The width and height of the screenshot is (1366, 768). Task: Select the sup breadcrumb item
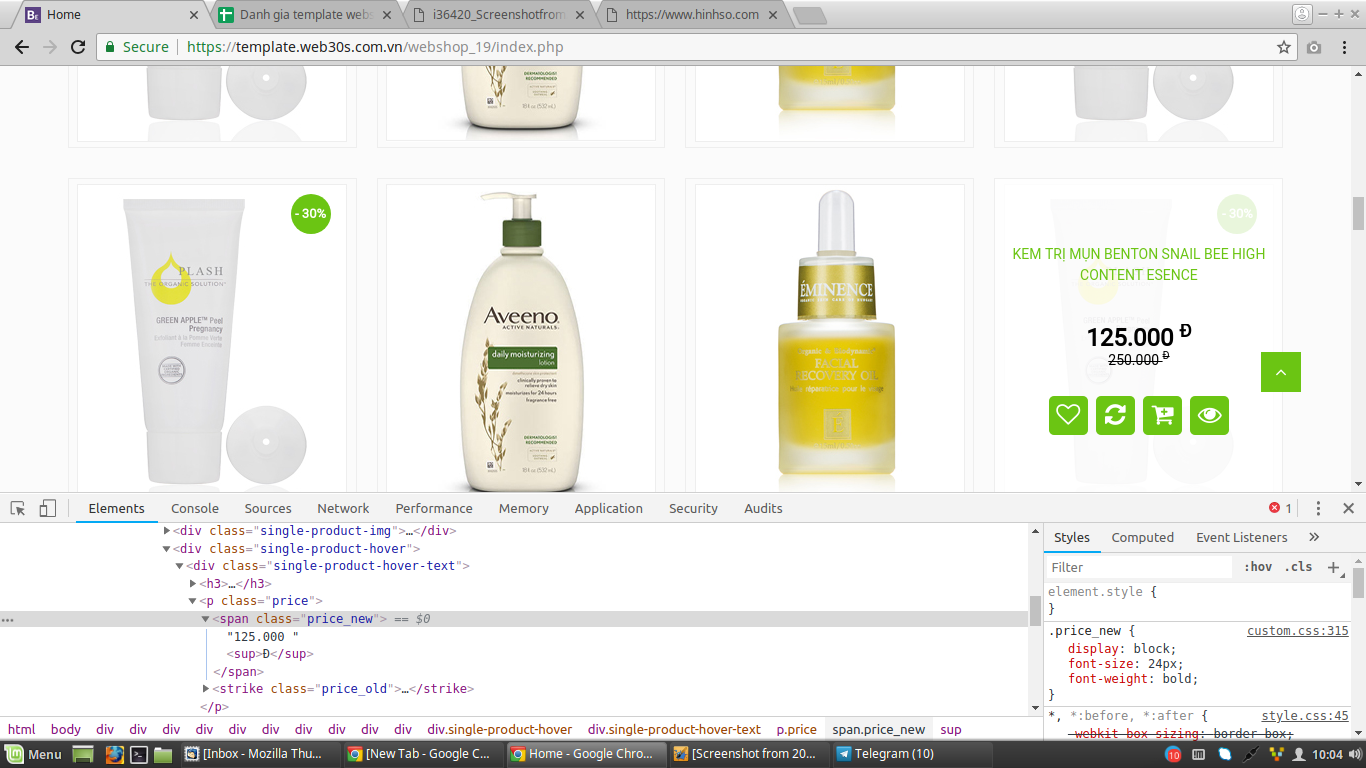point(951,730)
